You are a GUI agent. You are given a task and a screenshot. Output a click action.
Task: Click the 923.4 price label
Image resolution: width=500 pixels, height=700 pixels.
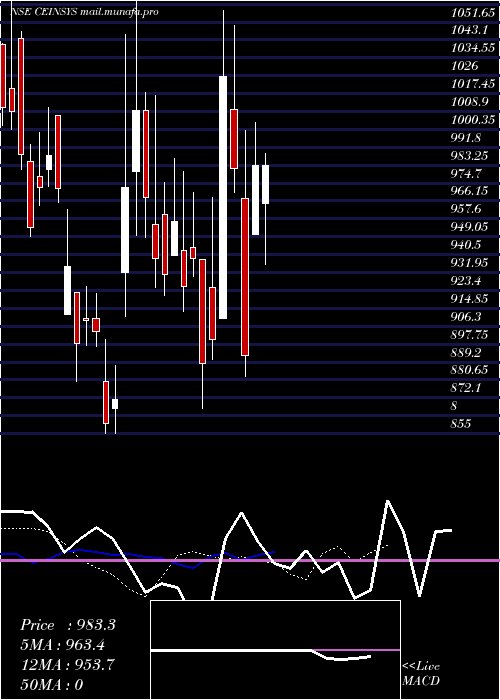pyautogui.click(x=466, y=280)
